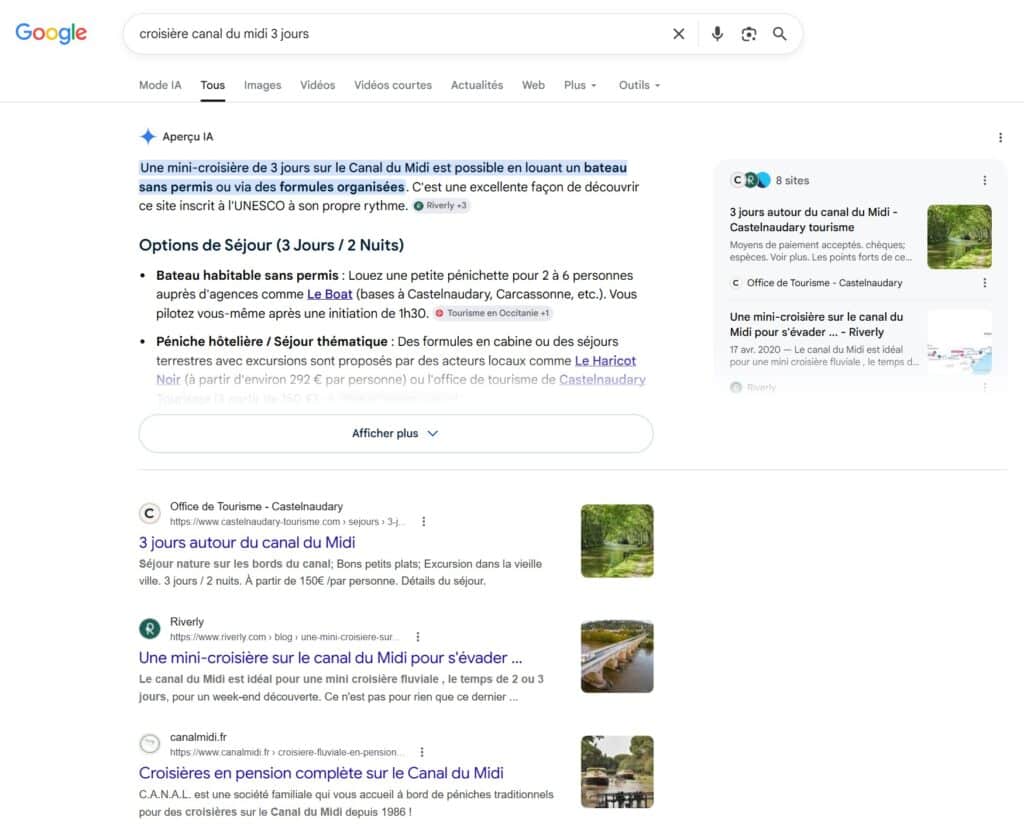Click canal thumbnail of Castelnaudary search result

(x=617, y=541)
